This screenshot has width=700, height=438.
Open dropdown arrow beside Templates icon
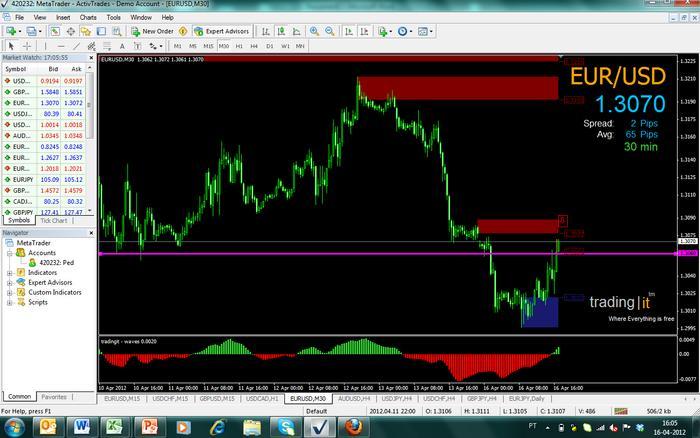coord(431,31)
